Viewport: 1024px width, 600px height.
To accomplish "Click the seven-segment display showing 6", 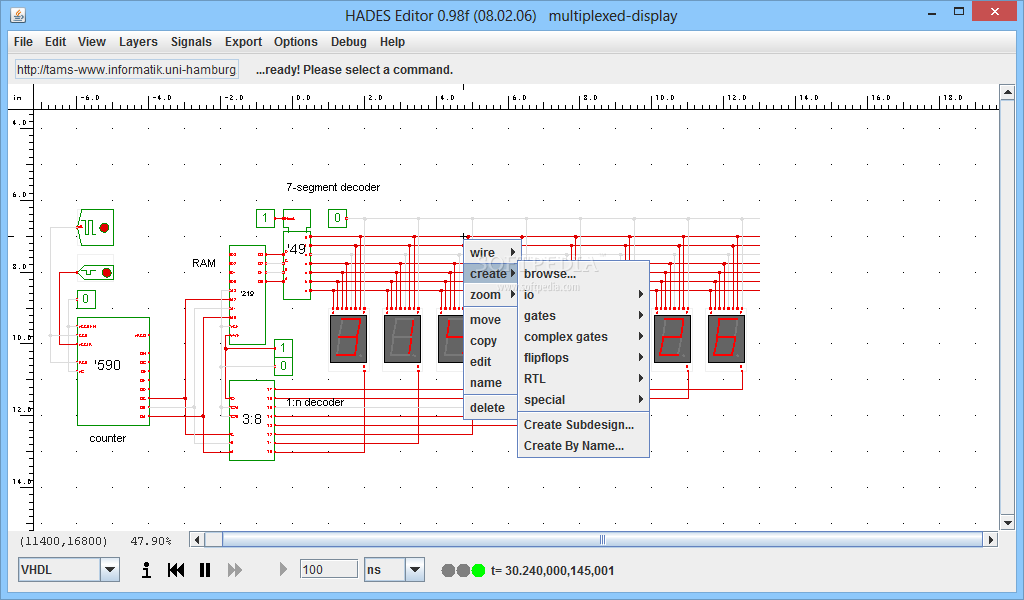I will 726,339.
